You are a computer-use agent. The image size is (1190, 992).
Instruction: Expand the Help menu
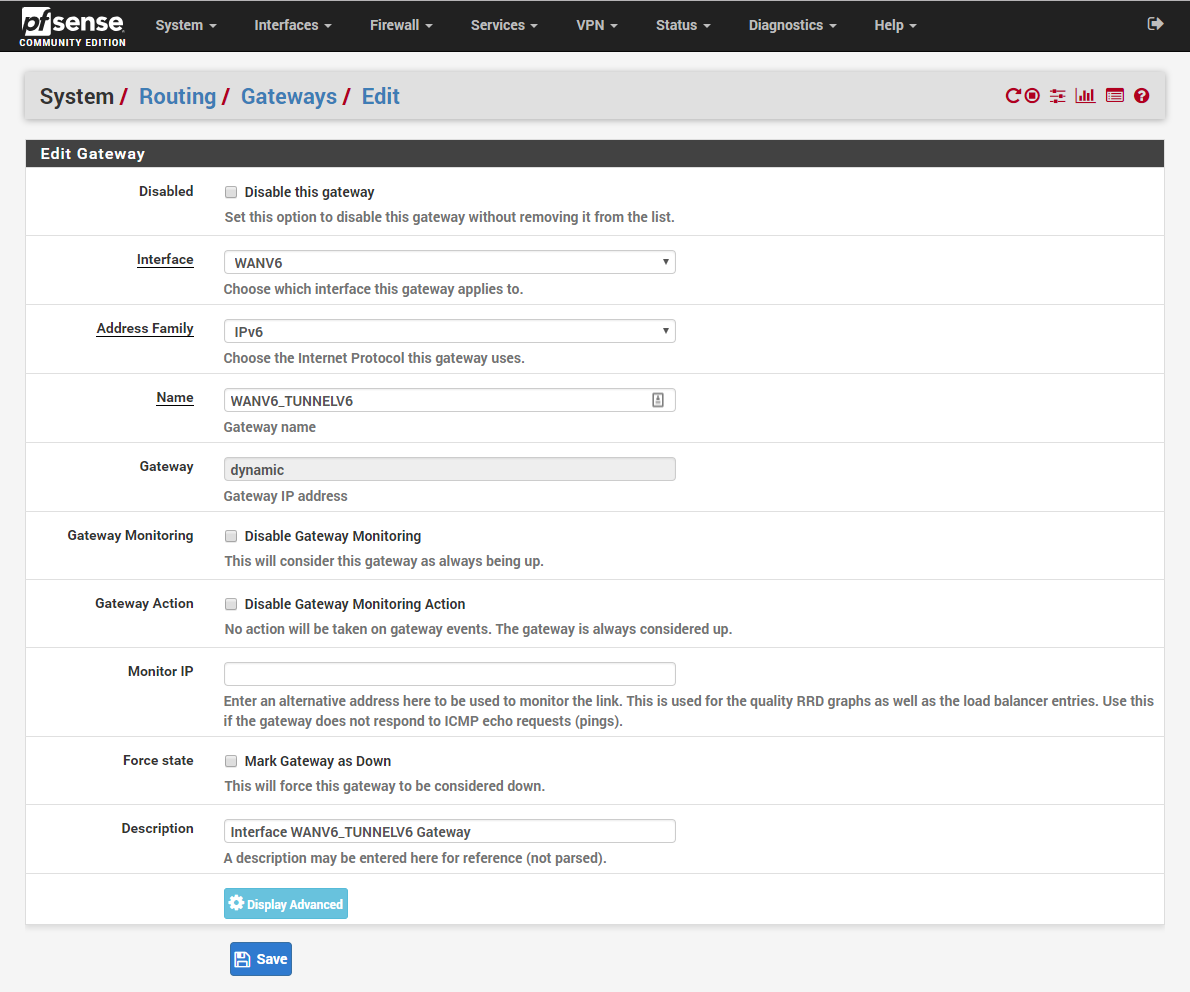click(x=896, y=25)
